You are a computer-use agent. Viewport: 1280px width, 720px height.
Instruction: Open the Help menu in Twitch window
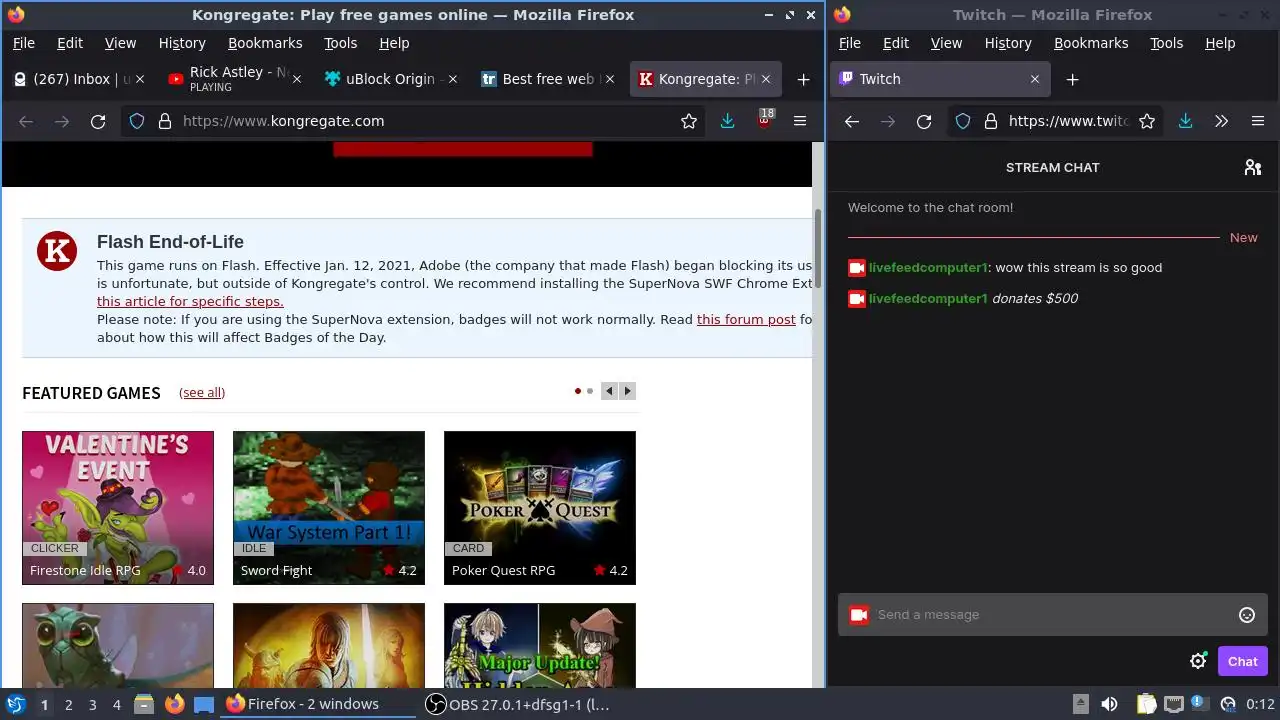pyautogui.click(x=1220, y=43)
